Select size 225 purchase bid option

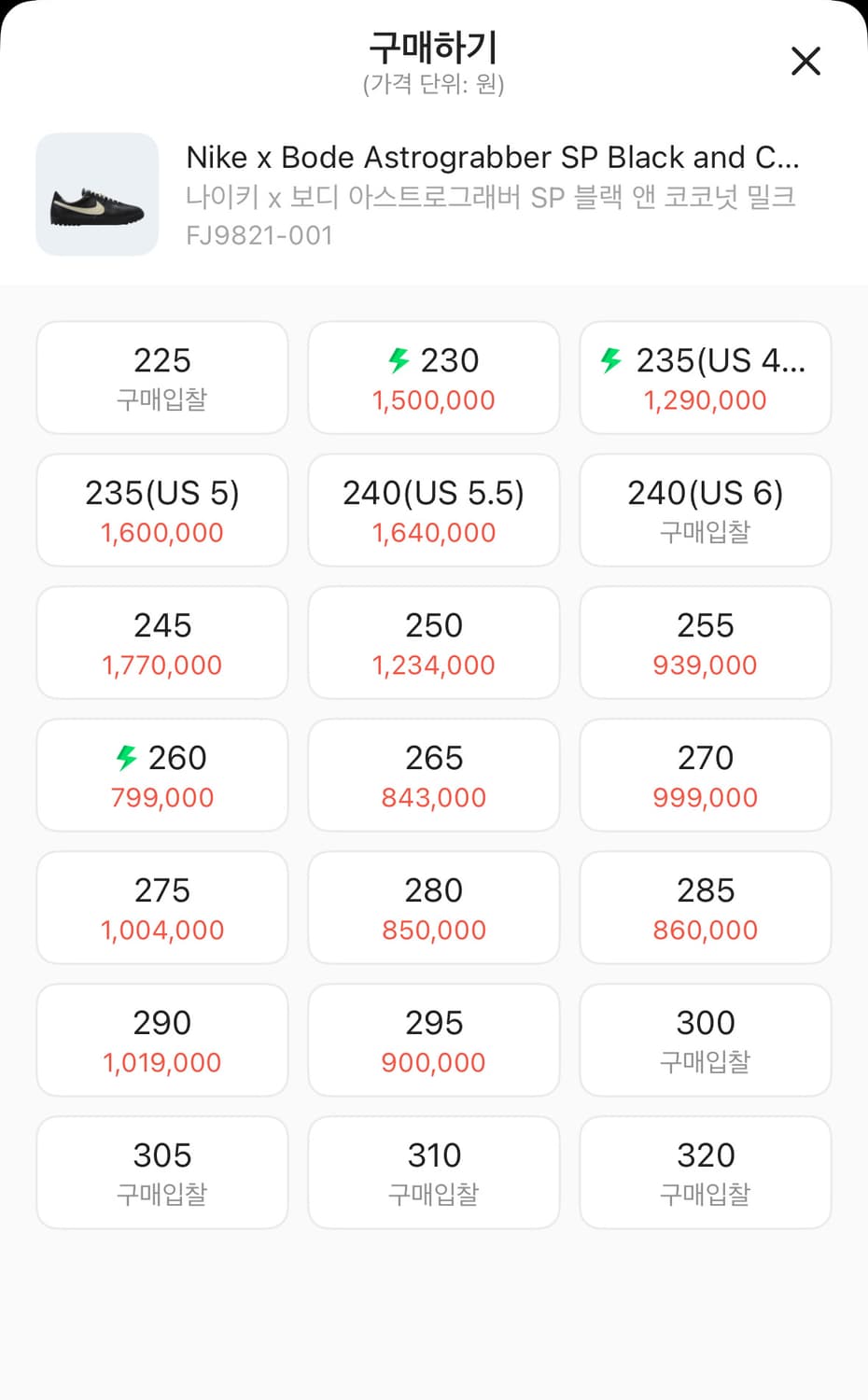[x=162, y=378]
